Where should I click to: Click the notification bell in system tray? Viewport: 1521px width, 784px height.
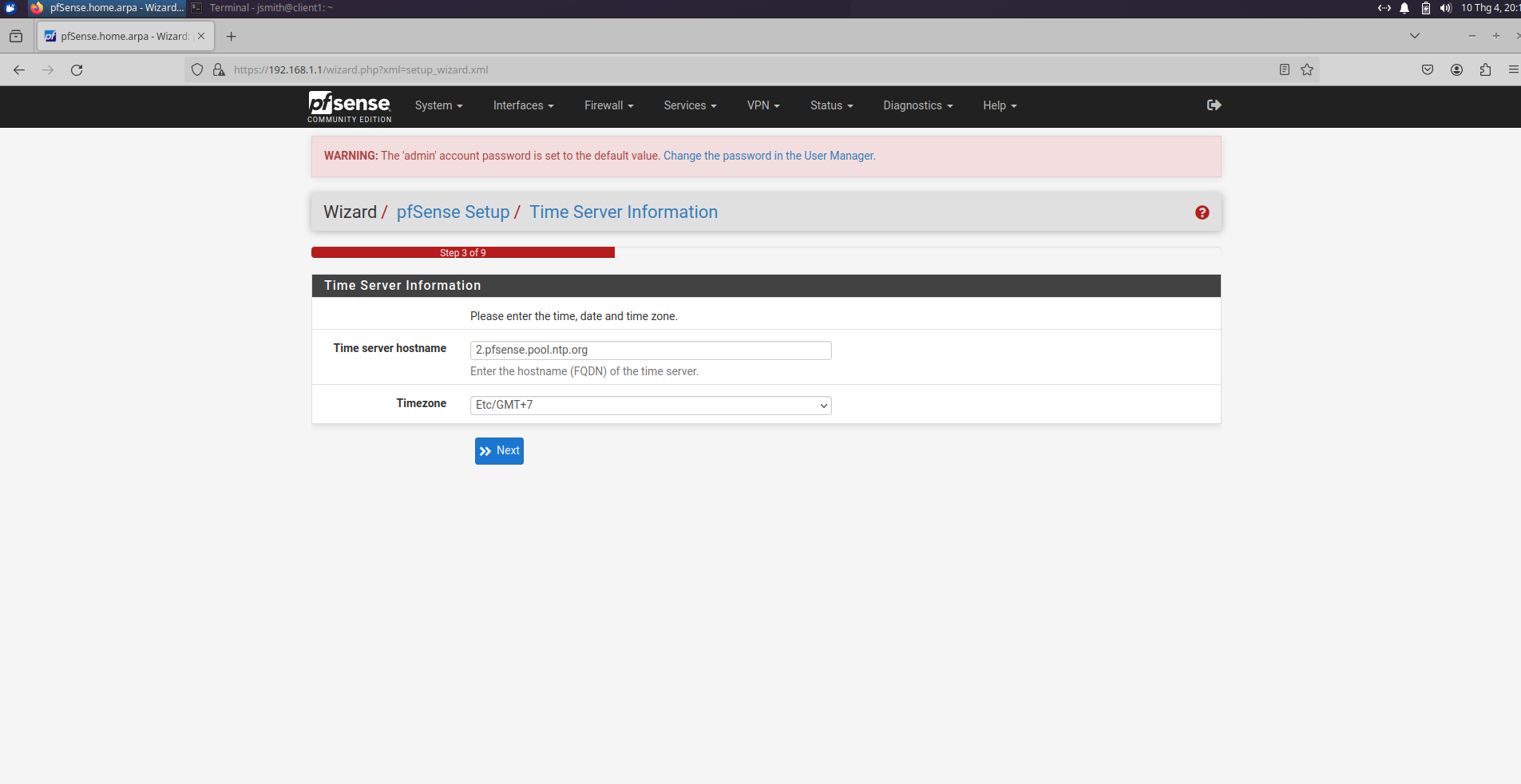(1404, 8)
